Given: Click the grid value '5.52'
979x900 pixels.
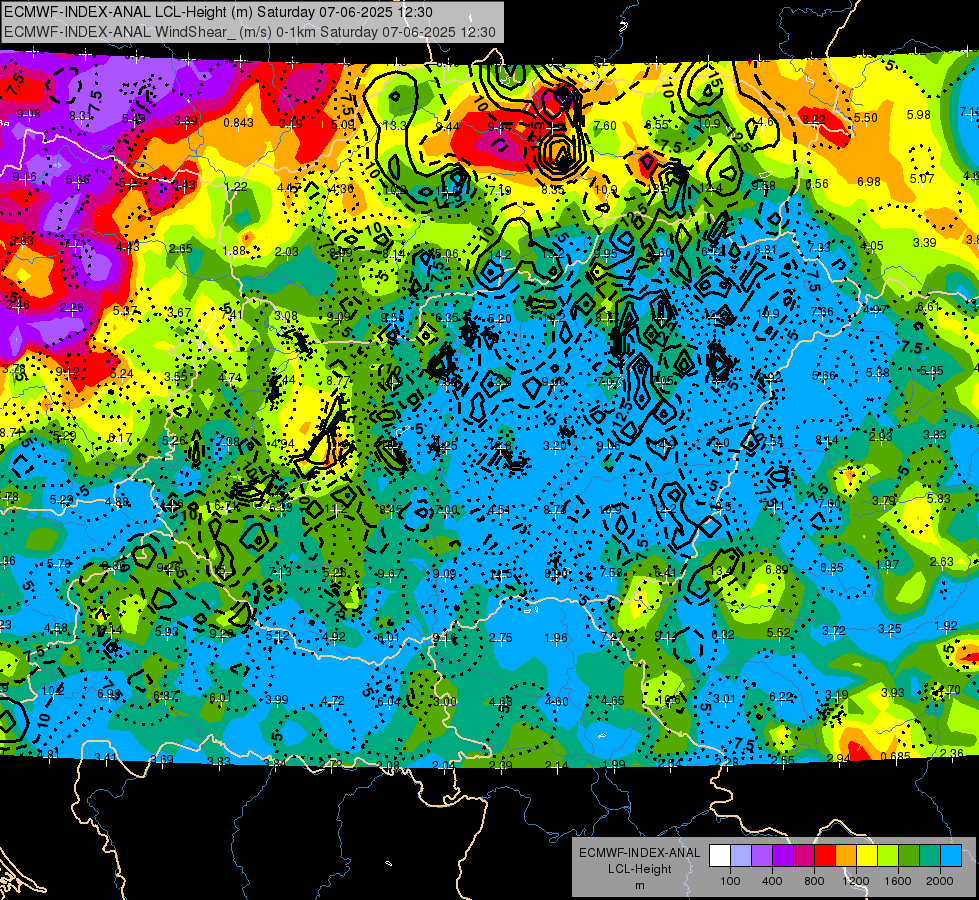Looking at the screenshot, I should pyautogui.click(x=779, y=633).
